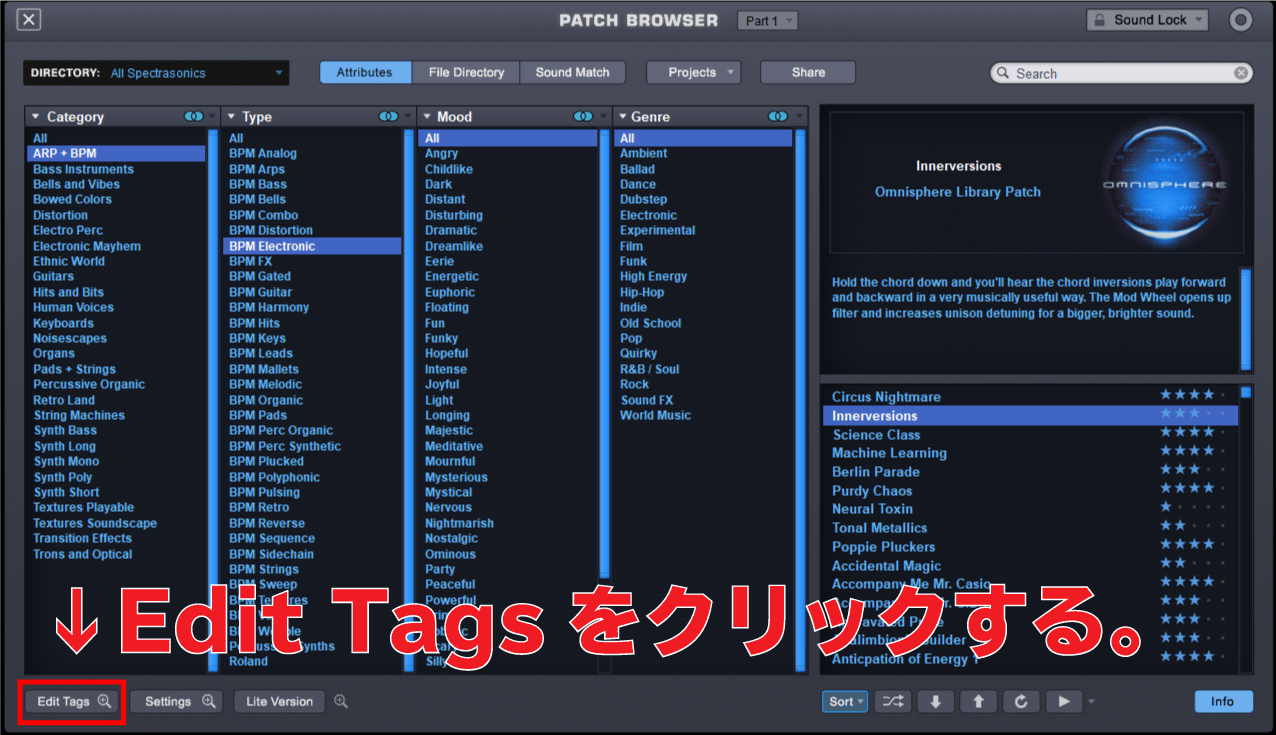Screen dimensions: 1276x735
Task: Select BPM Sidechain in the Type column
Action: click(x=271, y=554)
